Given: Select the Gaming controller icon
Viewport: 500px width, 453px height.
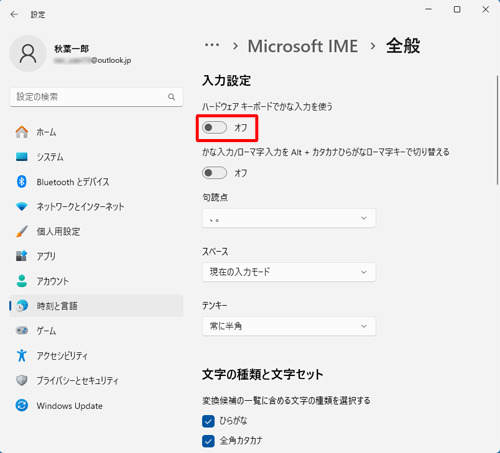Looking at the screenshot, I should (x=22, y=330).
